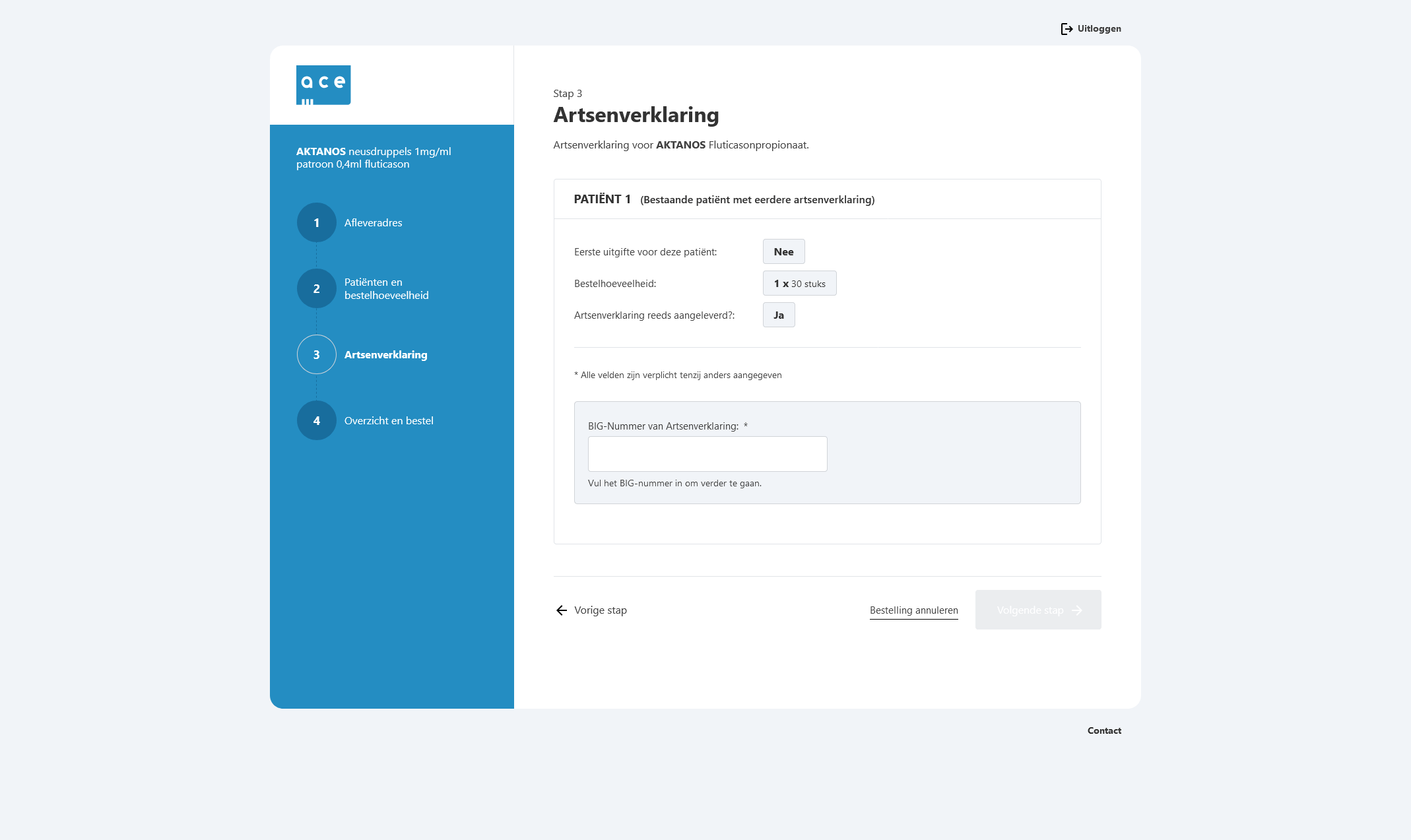This screenshot has height=840, width=1411.
Task: Go to Patiënten en bestelhoeveelheid step
Action: 386,289
